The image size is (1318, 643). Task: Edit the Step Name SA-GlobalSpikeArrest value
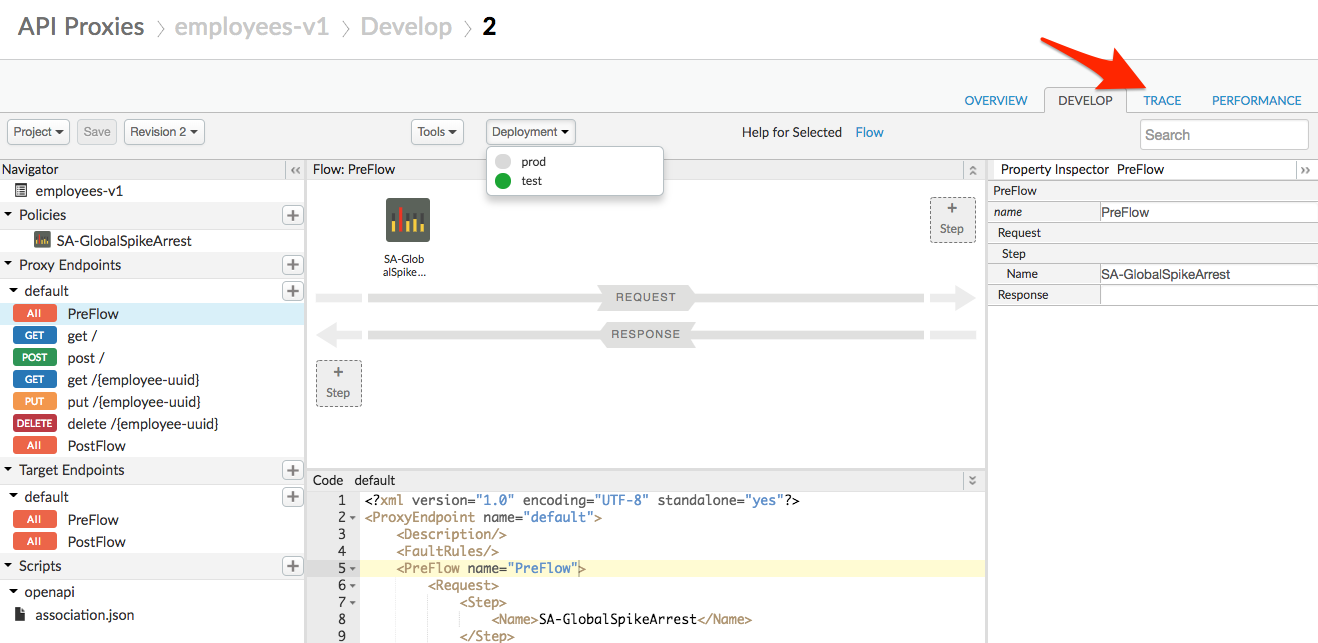pos(1208,274)
